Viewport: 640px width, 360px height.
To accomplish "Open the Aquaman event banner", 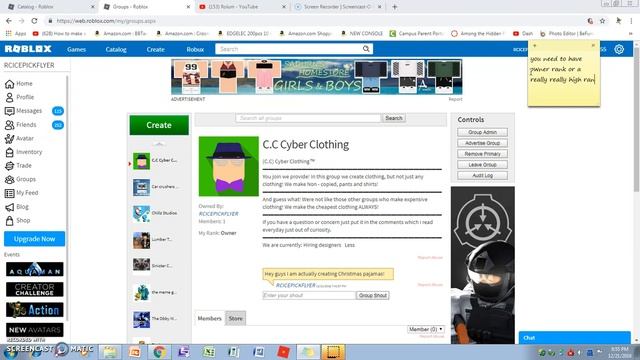I will 35,269.
